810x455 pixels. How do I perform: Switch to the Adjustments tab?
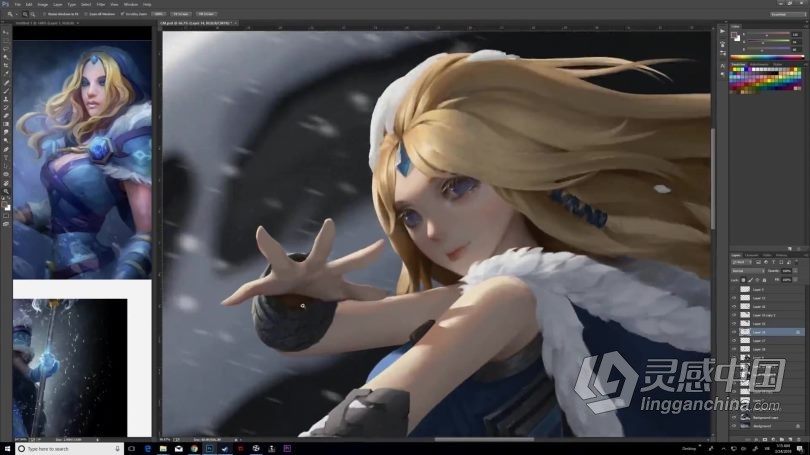click(759, 65)
